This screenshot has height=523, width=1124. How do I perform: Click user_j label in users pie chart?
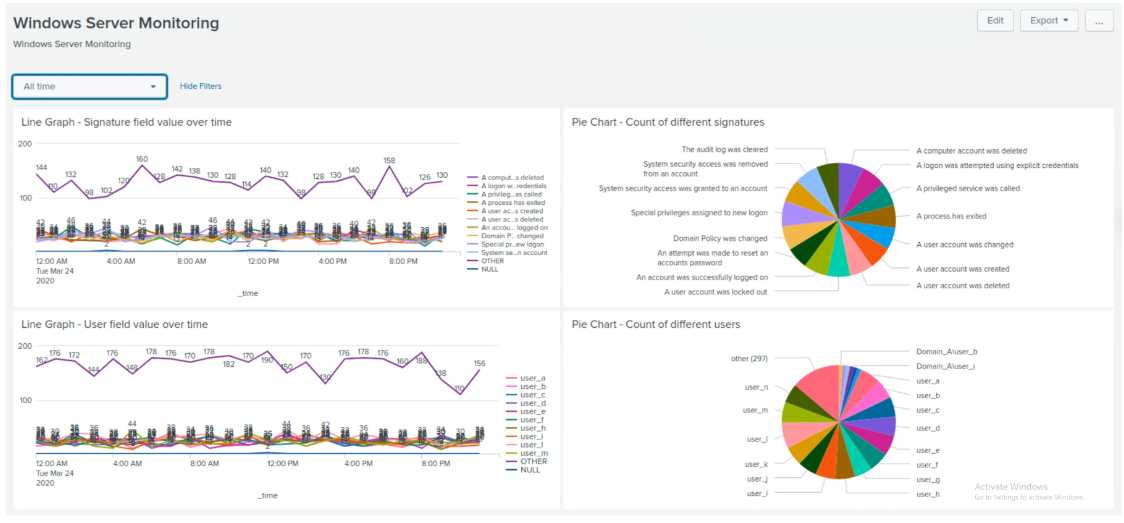pos(758,479)
